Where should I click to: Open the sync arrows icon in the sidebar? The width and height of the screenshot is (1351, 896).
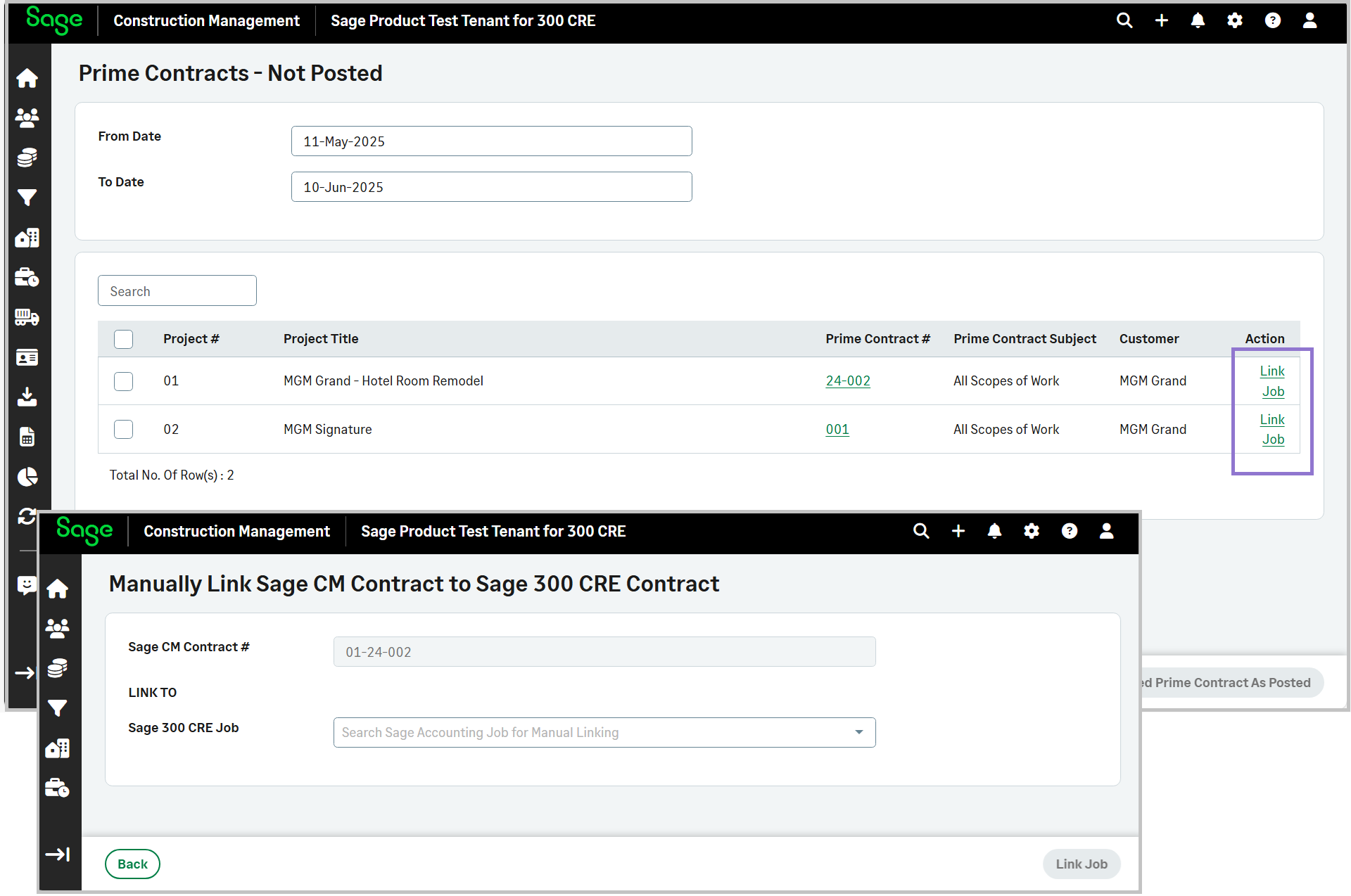(27, 517)
